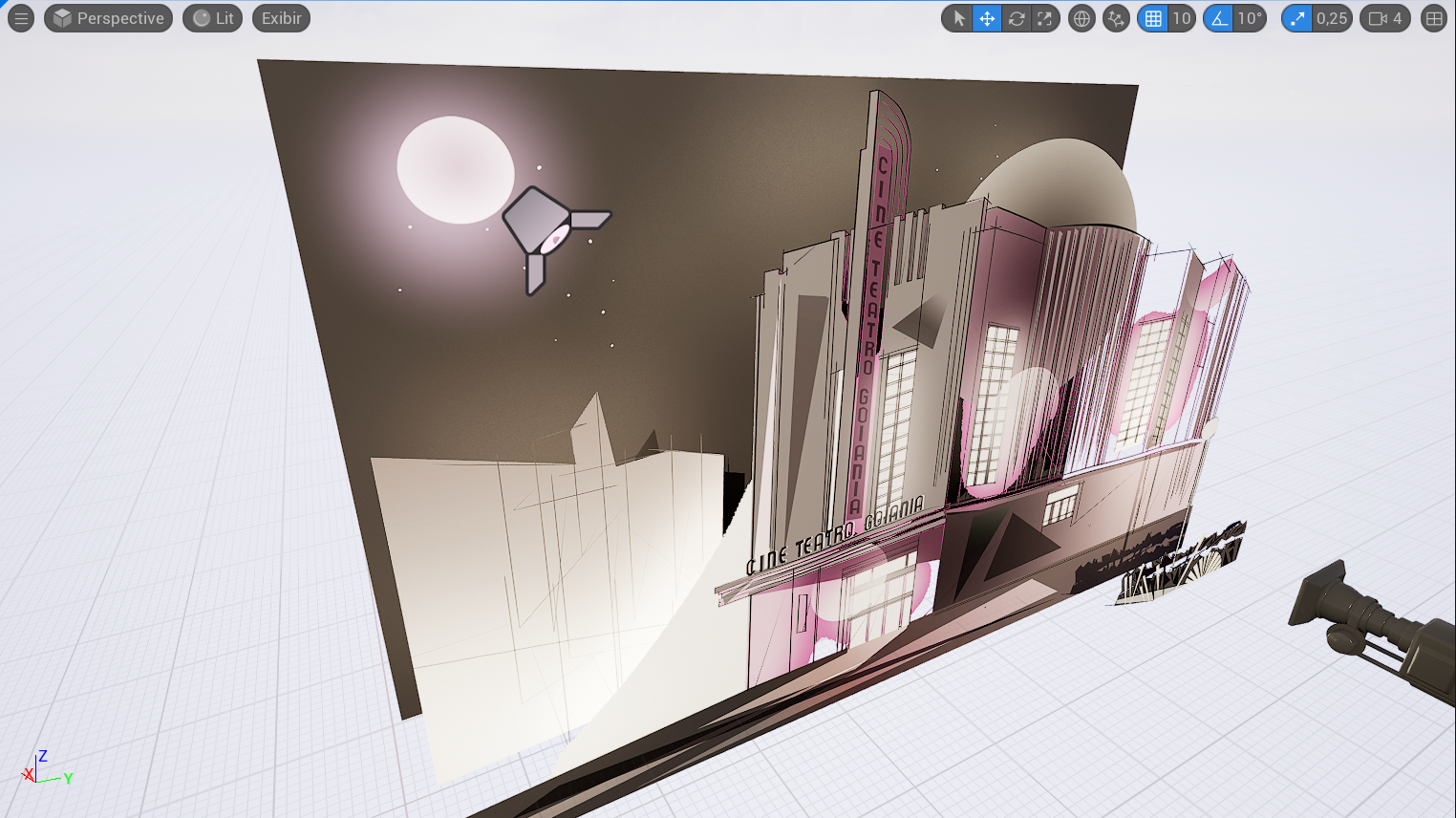Open the Lit view mode dropdown
1456x818 pixels.
(213, 18)
